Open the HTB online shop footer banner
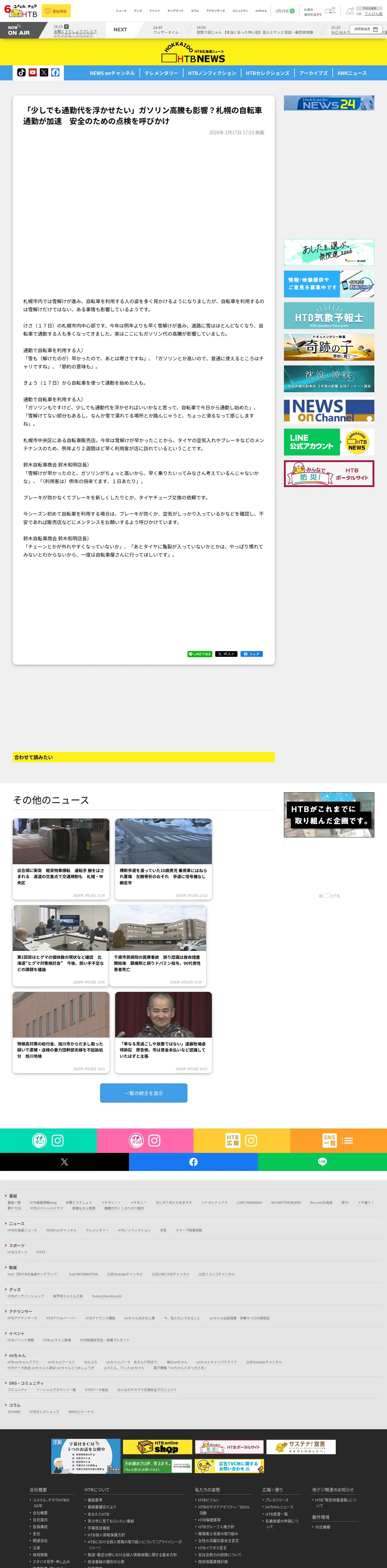This screenshot has height=1568, width=387. click(x=157, y=1448)
